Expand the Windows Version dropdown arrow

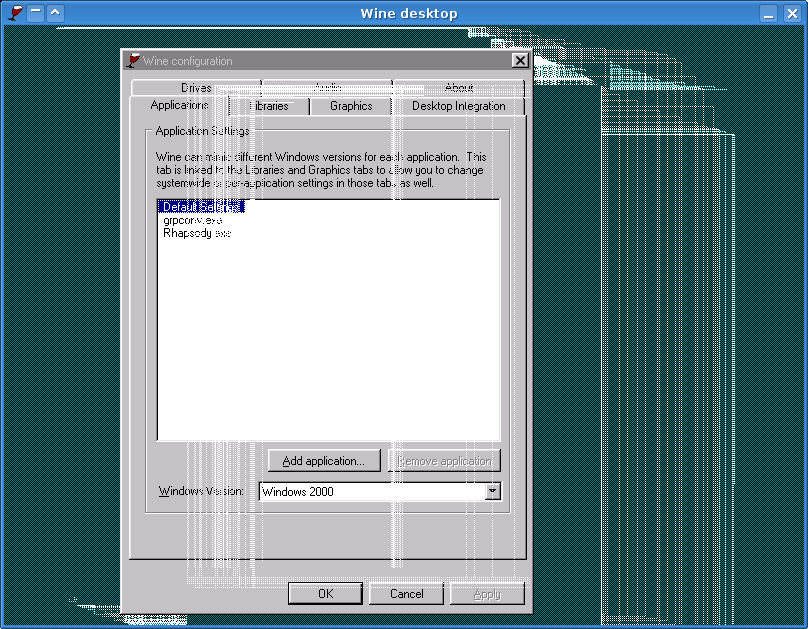click(492, 491)
